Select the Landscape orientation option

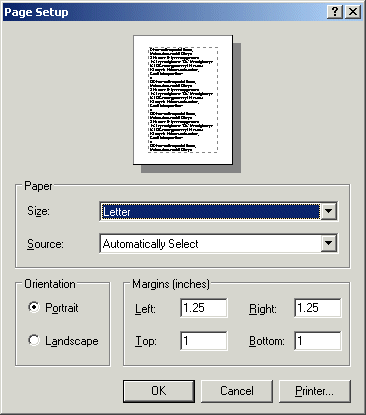click(x=34, y=340)
